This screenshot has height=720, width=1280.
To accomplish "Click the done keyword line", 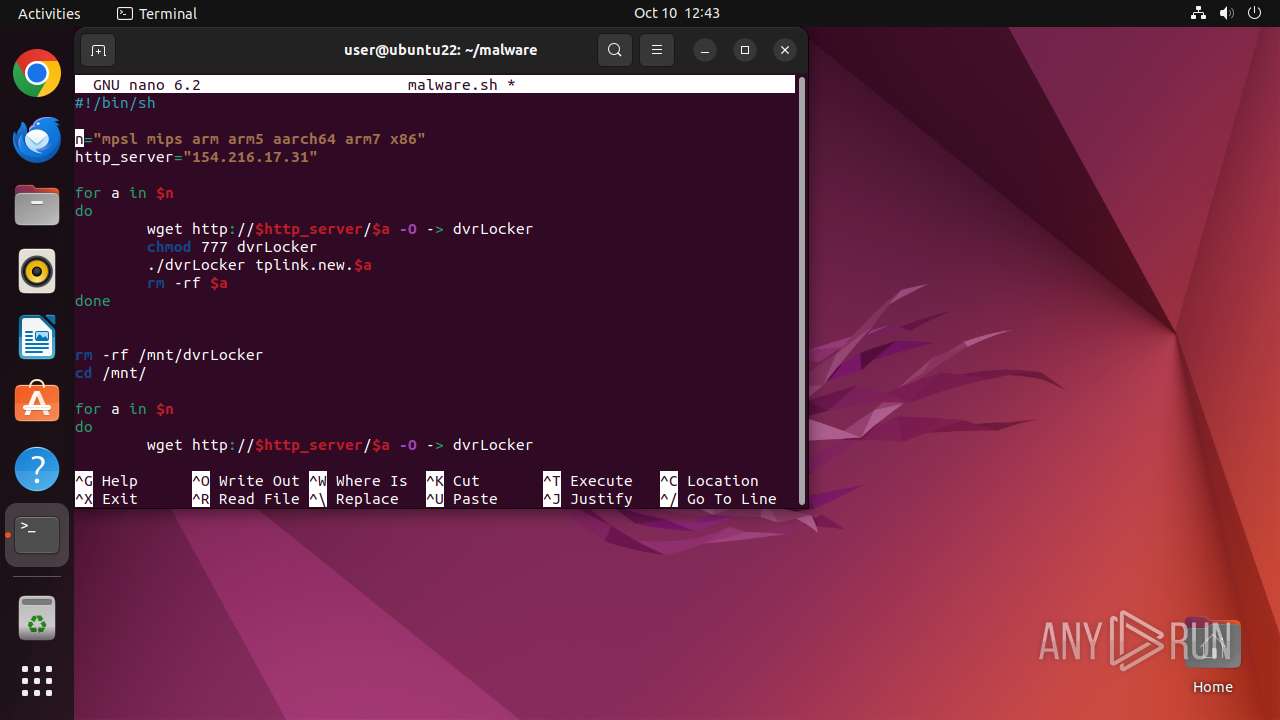I will (93, 301).
